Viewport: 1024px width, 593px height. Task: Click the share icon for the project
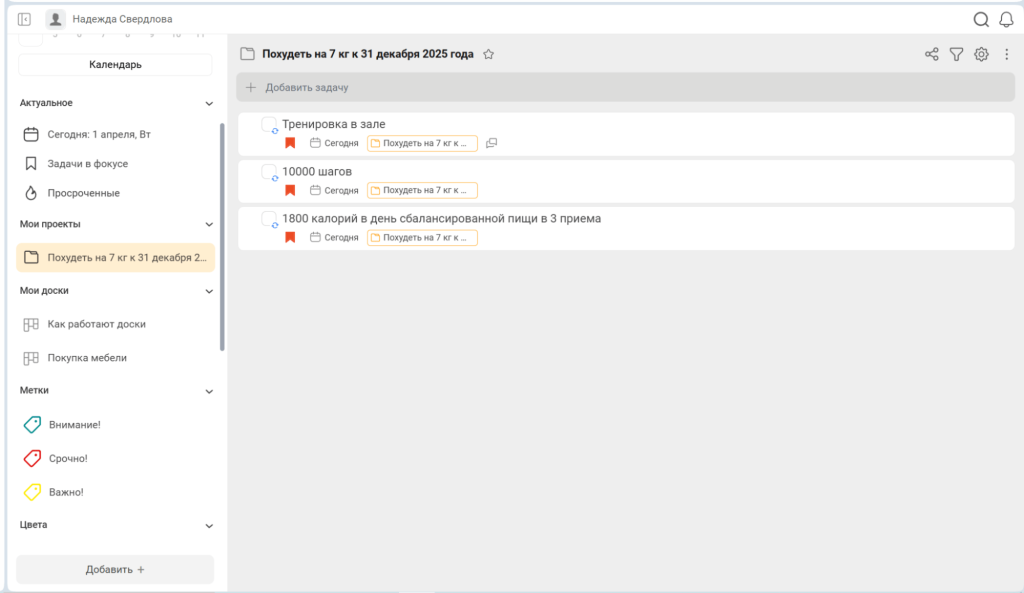click(932, 54)
